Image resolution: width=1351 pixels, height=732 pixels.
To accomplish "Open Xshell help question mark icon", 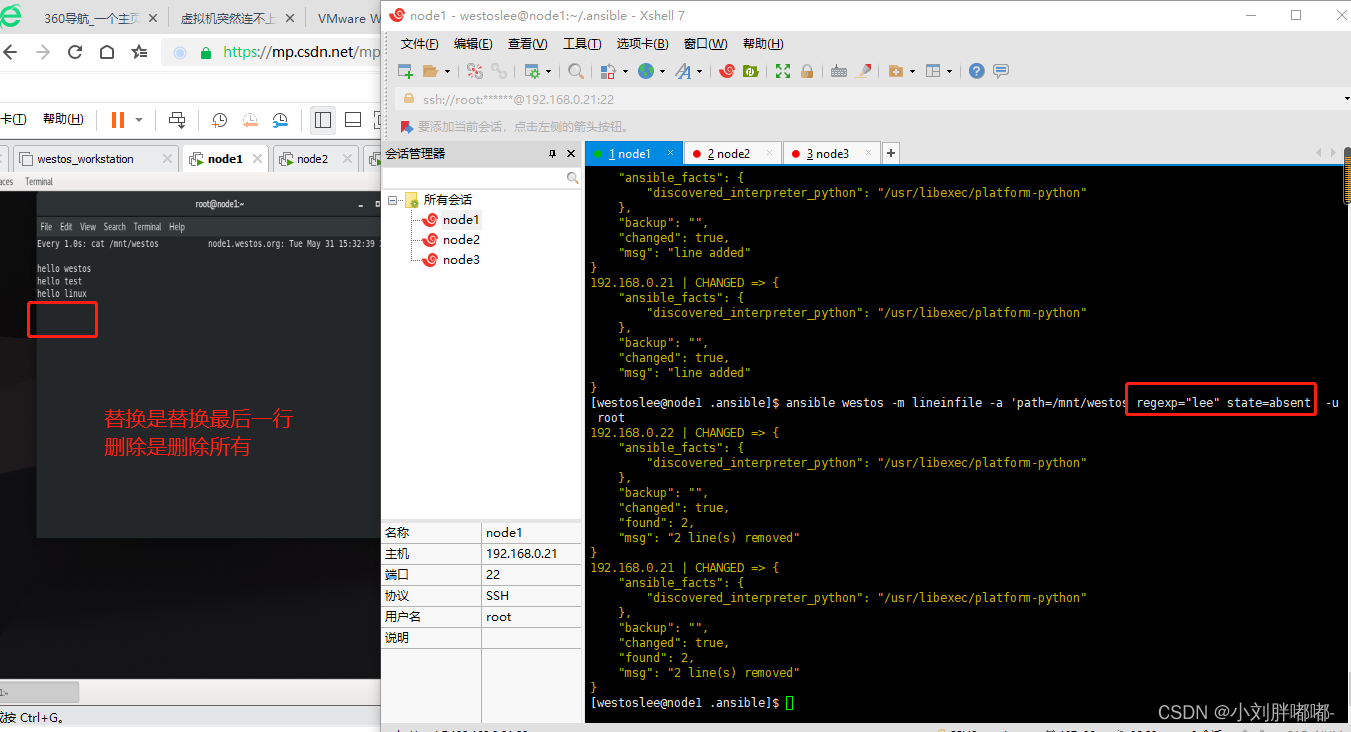I will pos(977,71).
